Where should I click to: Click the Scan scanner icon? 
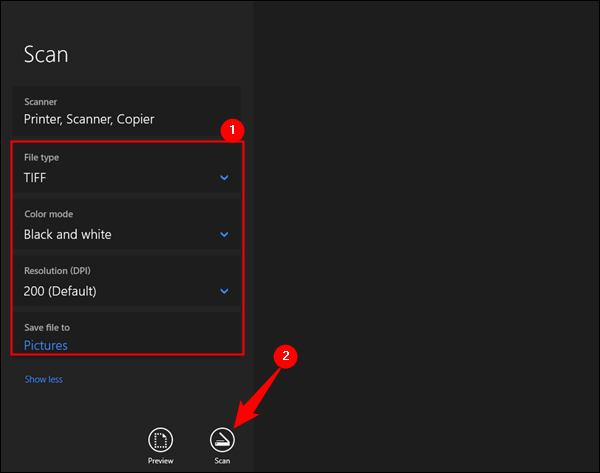click(221, 438)
